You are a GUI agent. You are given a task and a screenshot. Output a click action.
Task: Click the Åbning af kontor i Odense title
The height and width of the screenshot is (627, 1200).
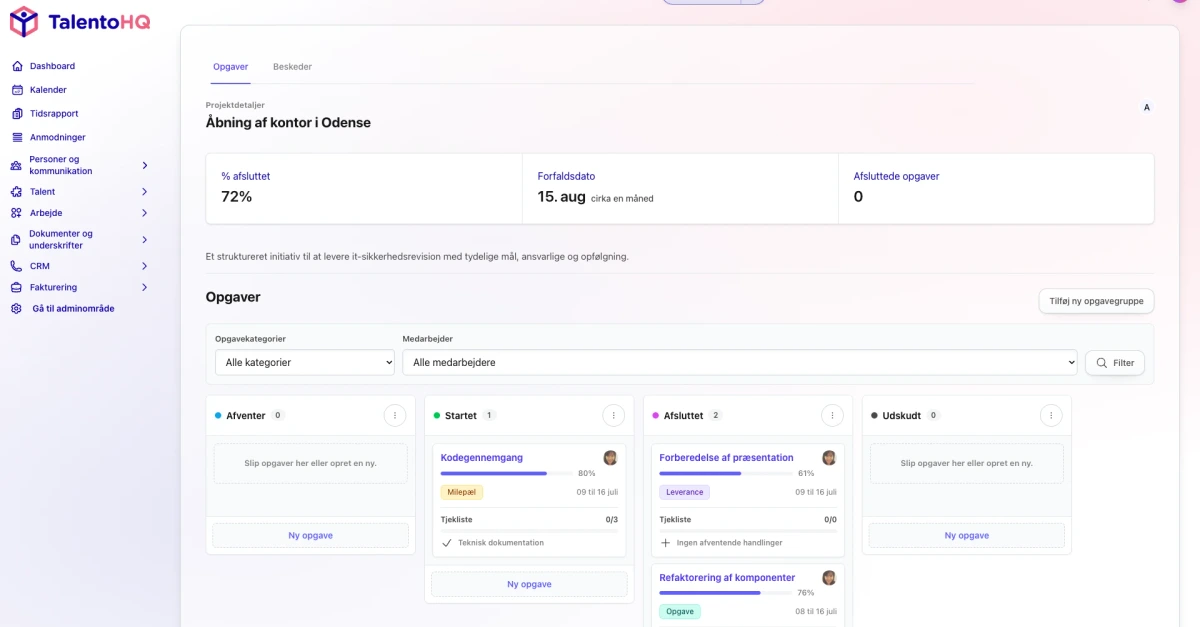(288, 123)
